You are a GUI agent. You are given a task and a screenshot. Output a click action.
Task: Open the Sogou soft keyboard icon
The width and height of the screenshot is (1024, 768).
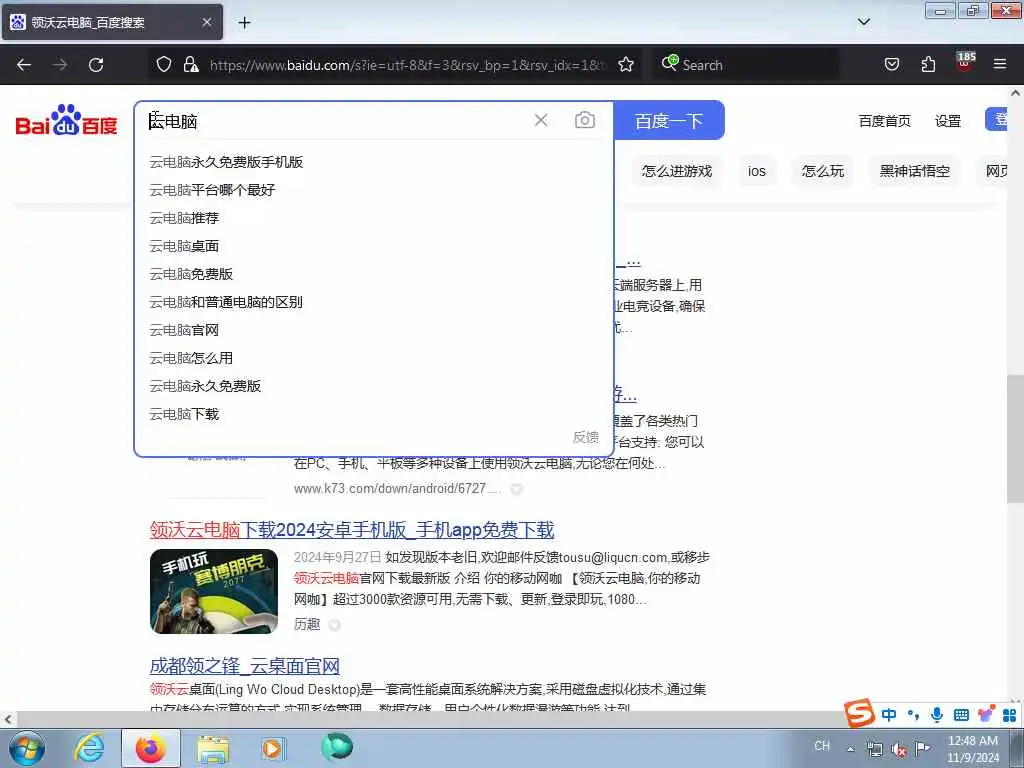click(961, 715)
